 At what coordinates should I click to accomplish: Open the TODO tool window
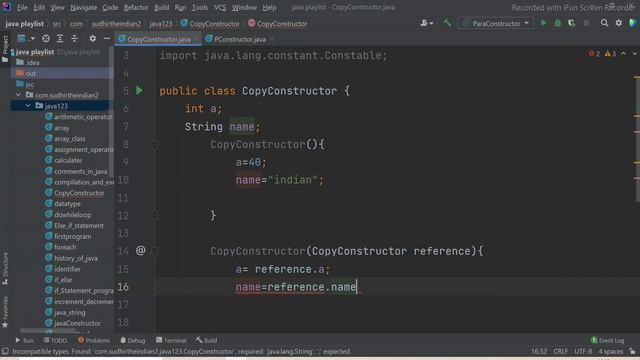(55, 340)
